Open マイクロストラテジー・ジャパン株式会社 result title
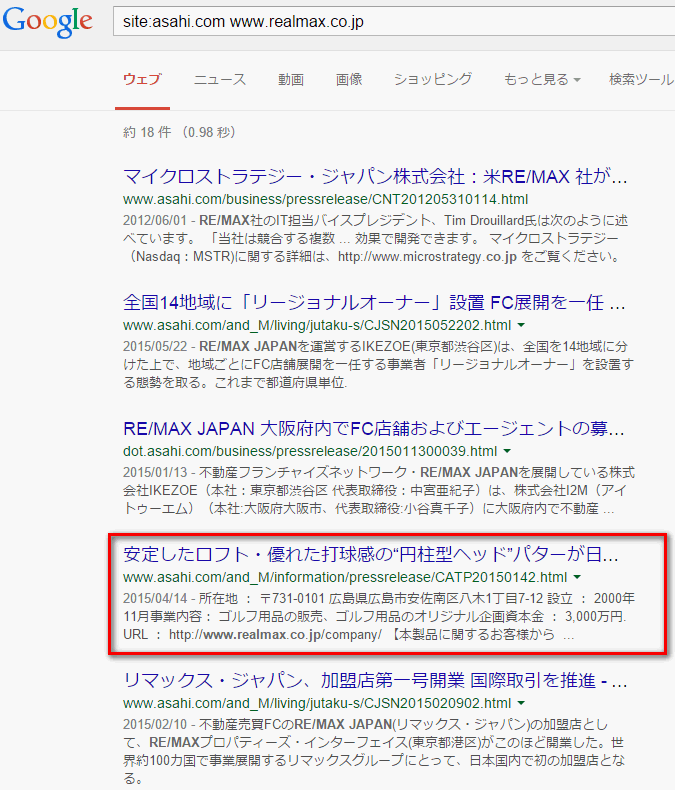The width and height of the screenshot is (675, 790). [375, 177]
